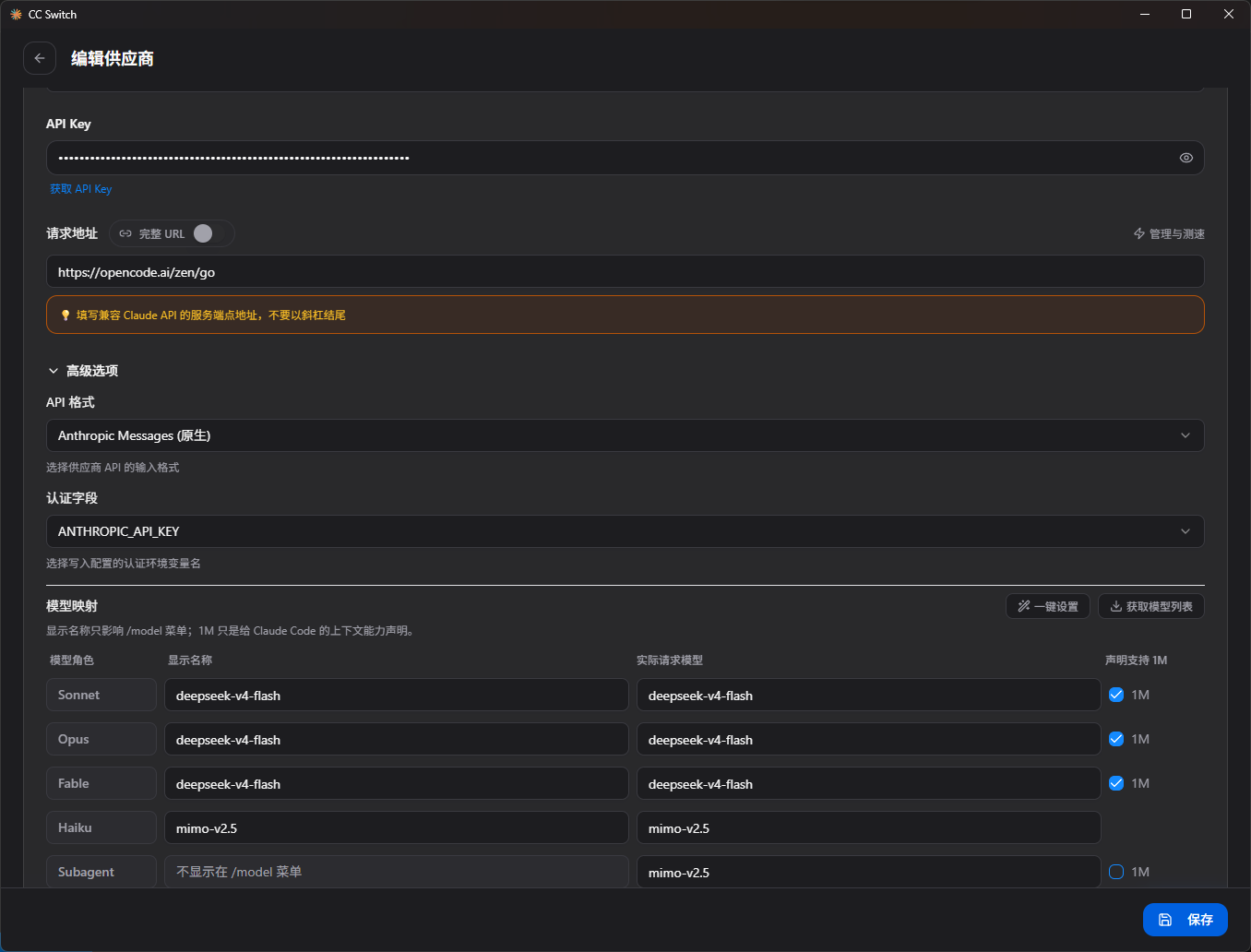Click the floppy disk icon in 保存 button
This screenshot has height=952, width=1251.
[1165, 920]
